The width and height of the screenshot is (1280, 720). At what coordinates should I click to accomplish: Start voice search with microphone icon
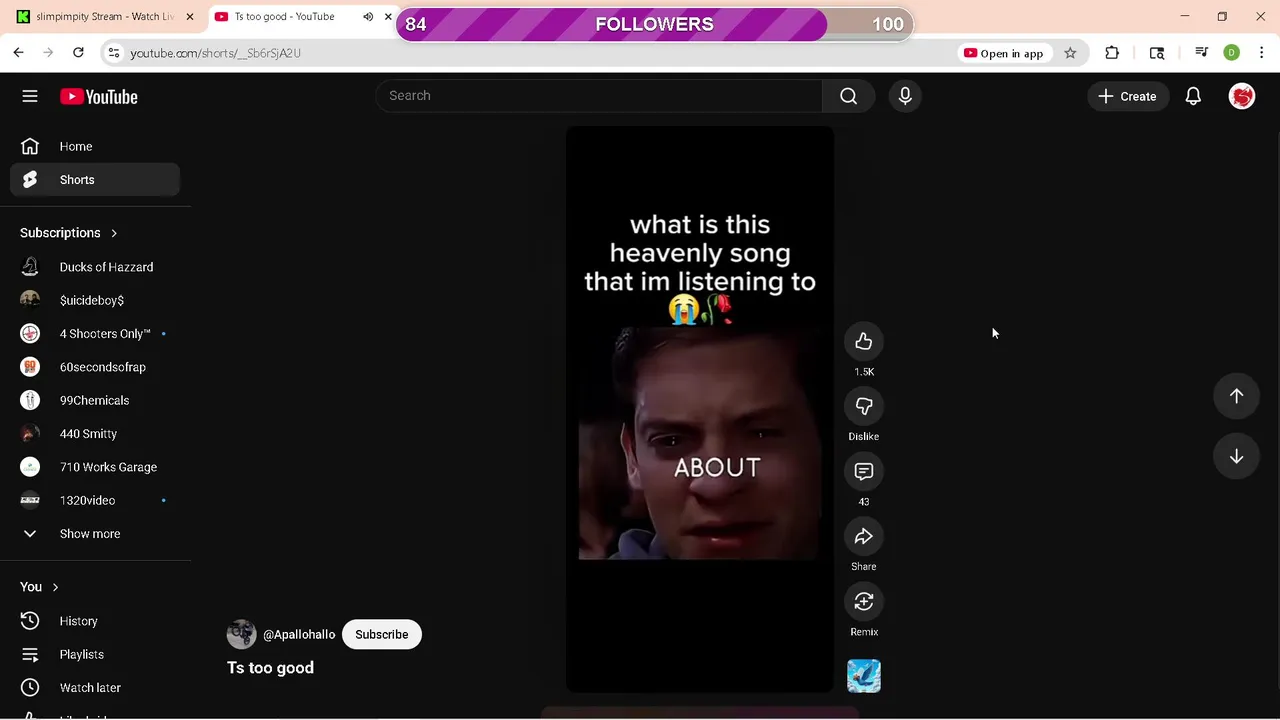click(905, 96)
